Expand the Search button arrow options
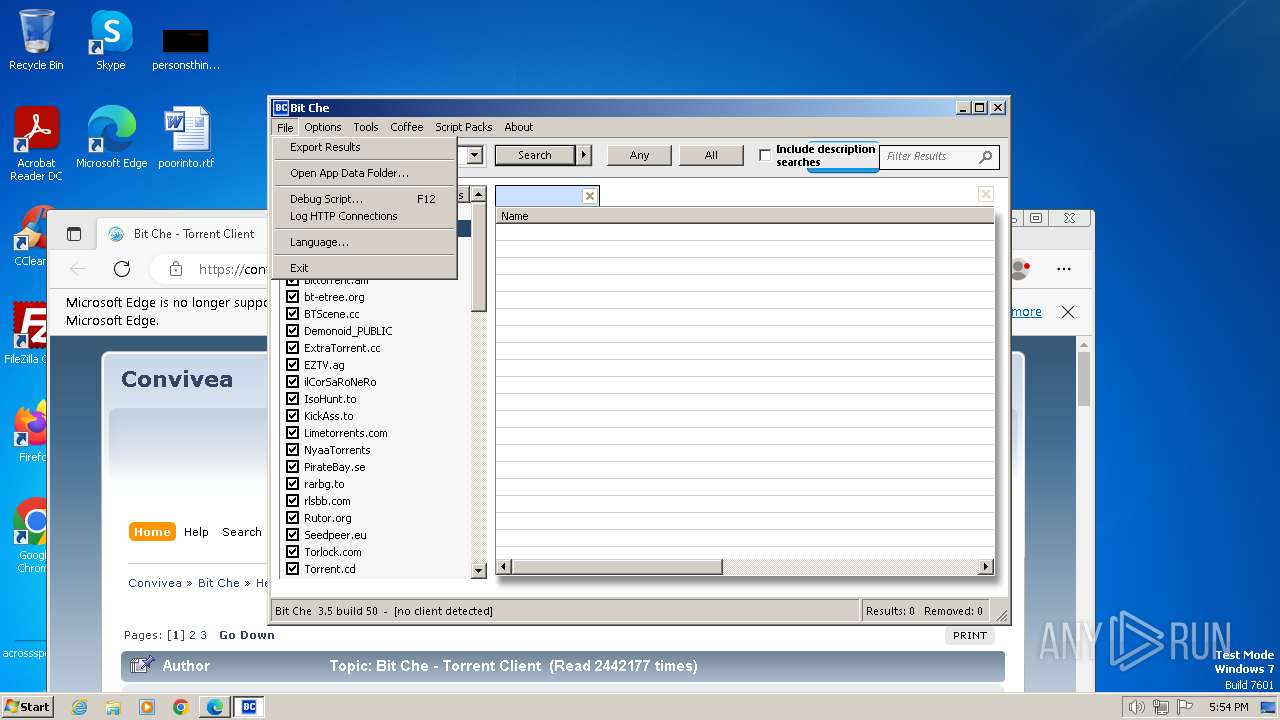 pyautogui.click(x=585, y=155)
